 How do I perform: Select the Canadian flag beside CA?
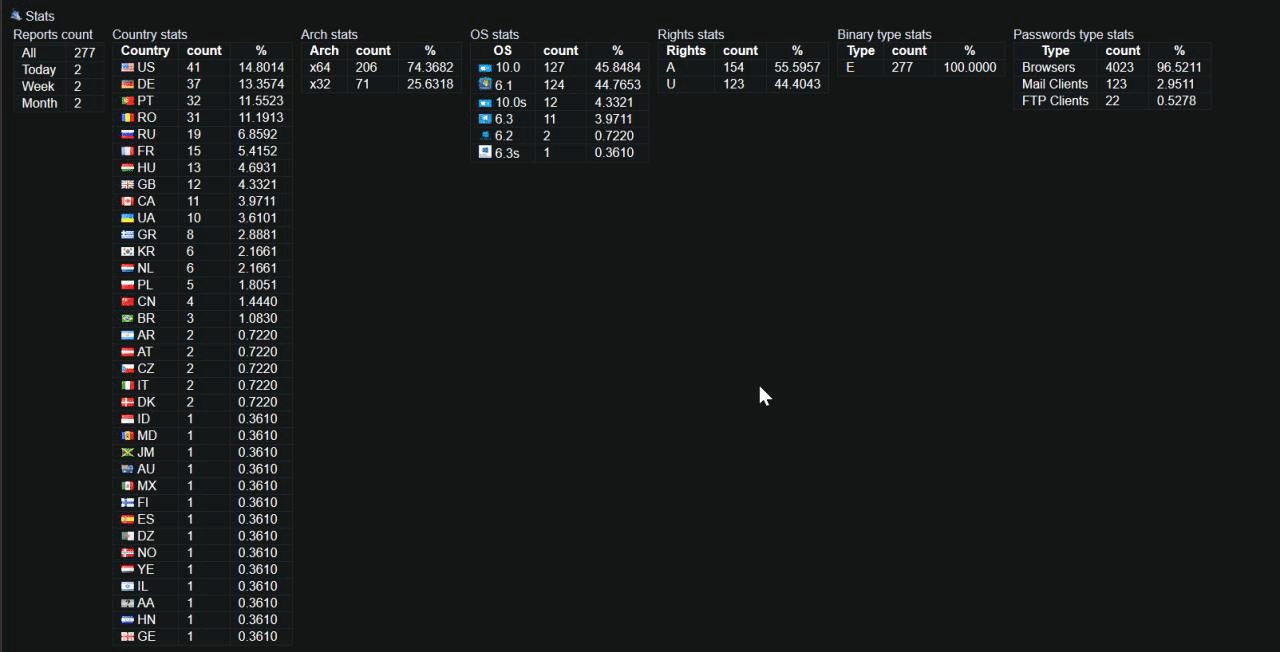127,201
